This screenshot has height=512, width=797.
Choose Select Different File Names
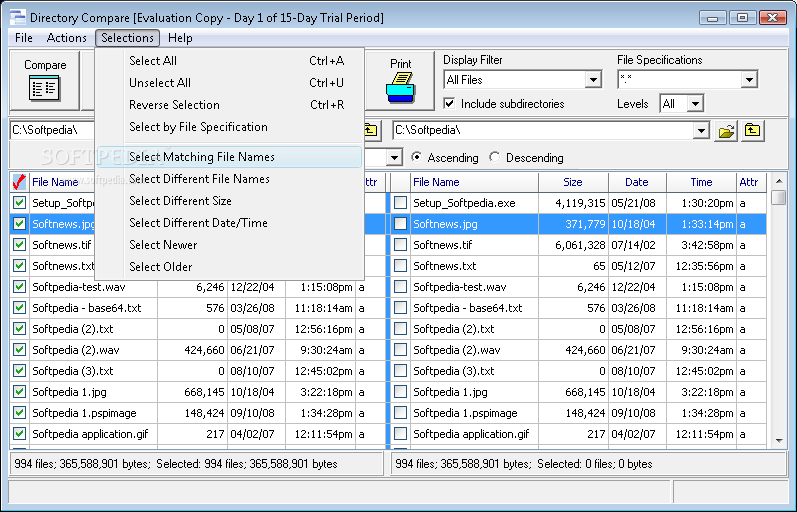[230, 179]
